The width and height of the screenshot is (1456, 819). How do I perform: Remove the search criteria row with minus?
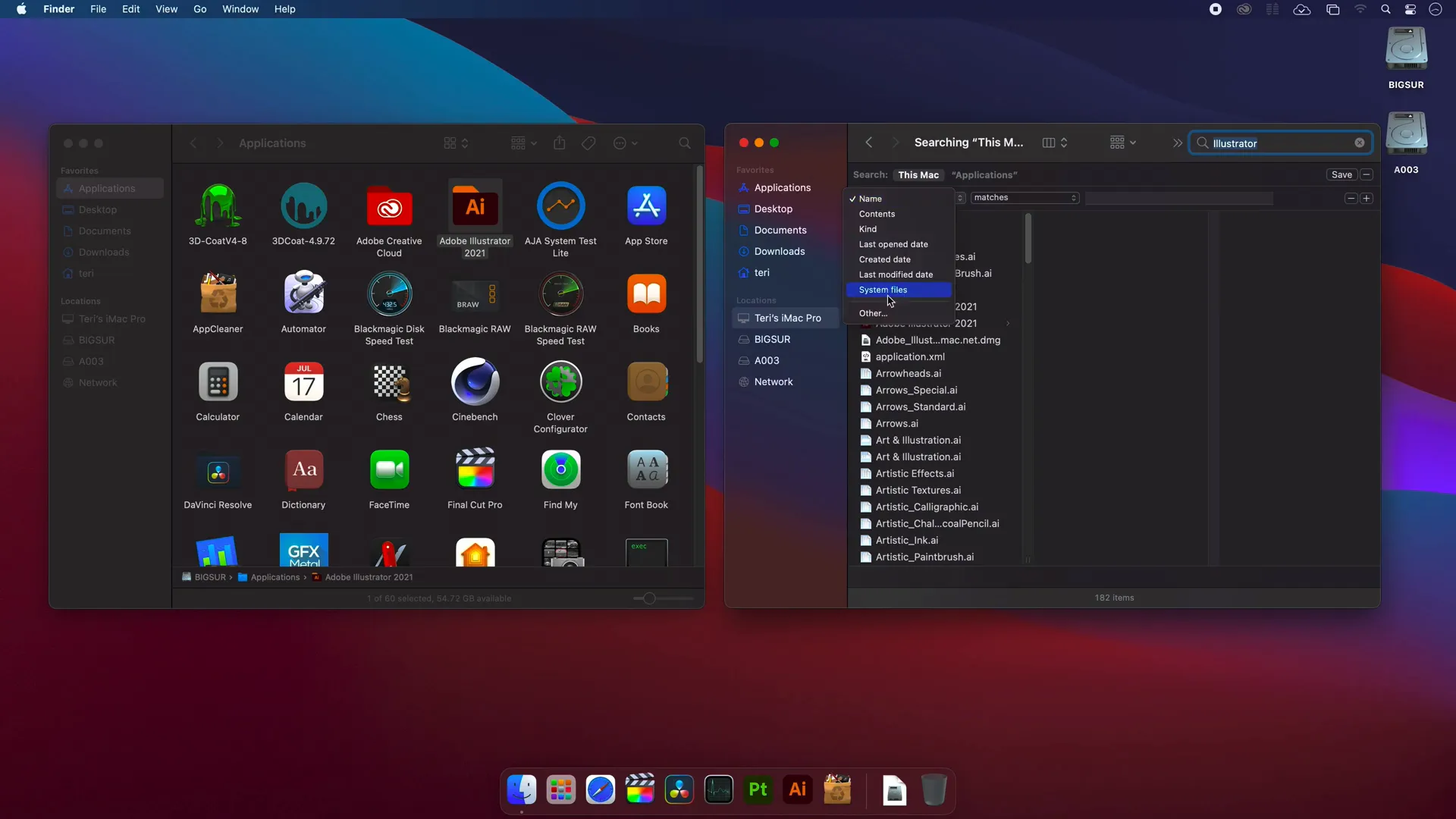(1351, 199)
